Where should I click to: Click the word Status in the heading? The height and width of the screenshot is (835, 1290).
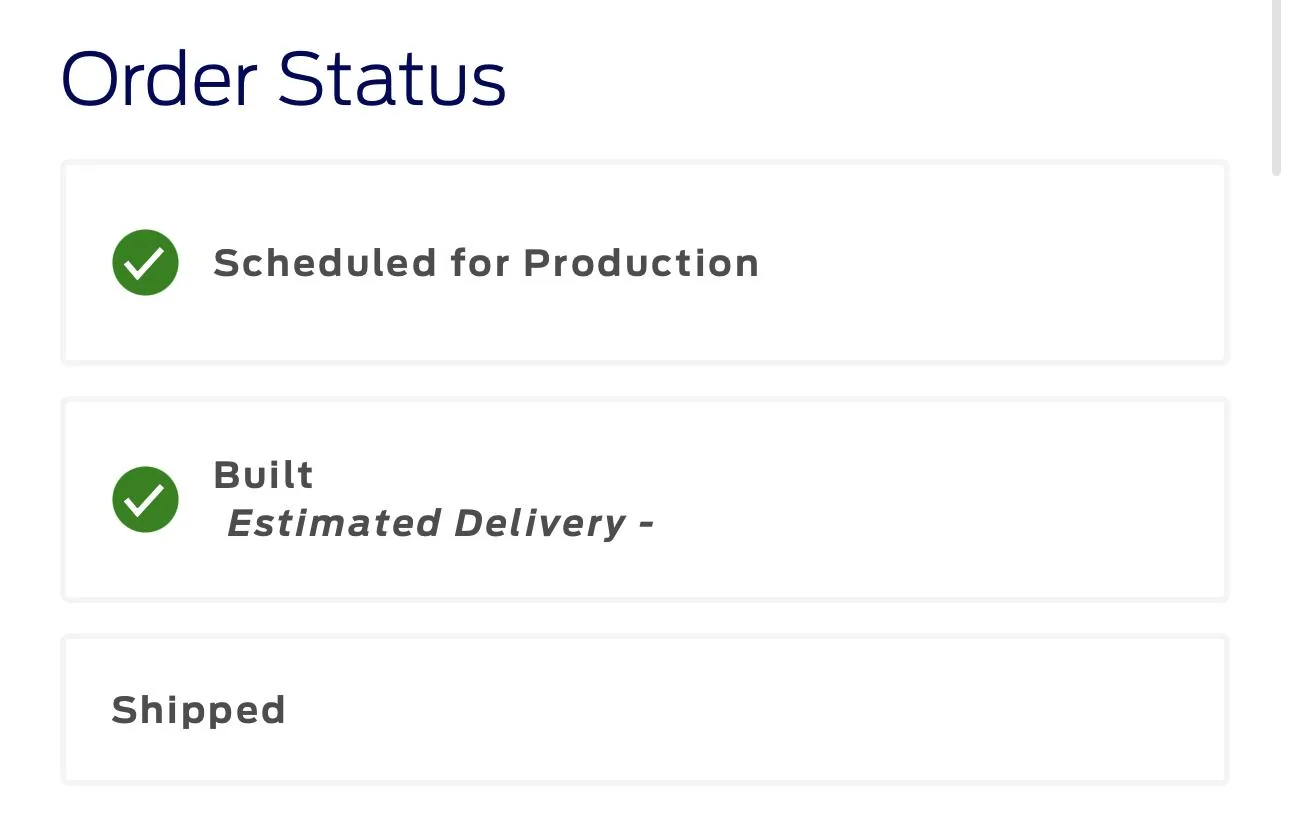click(392, 79)
